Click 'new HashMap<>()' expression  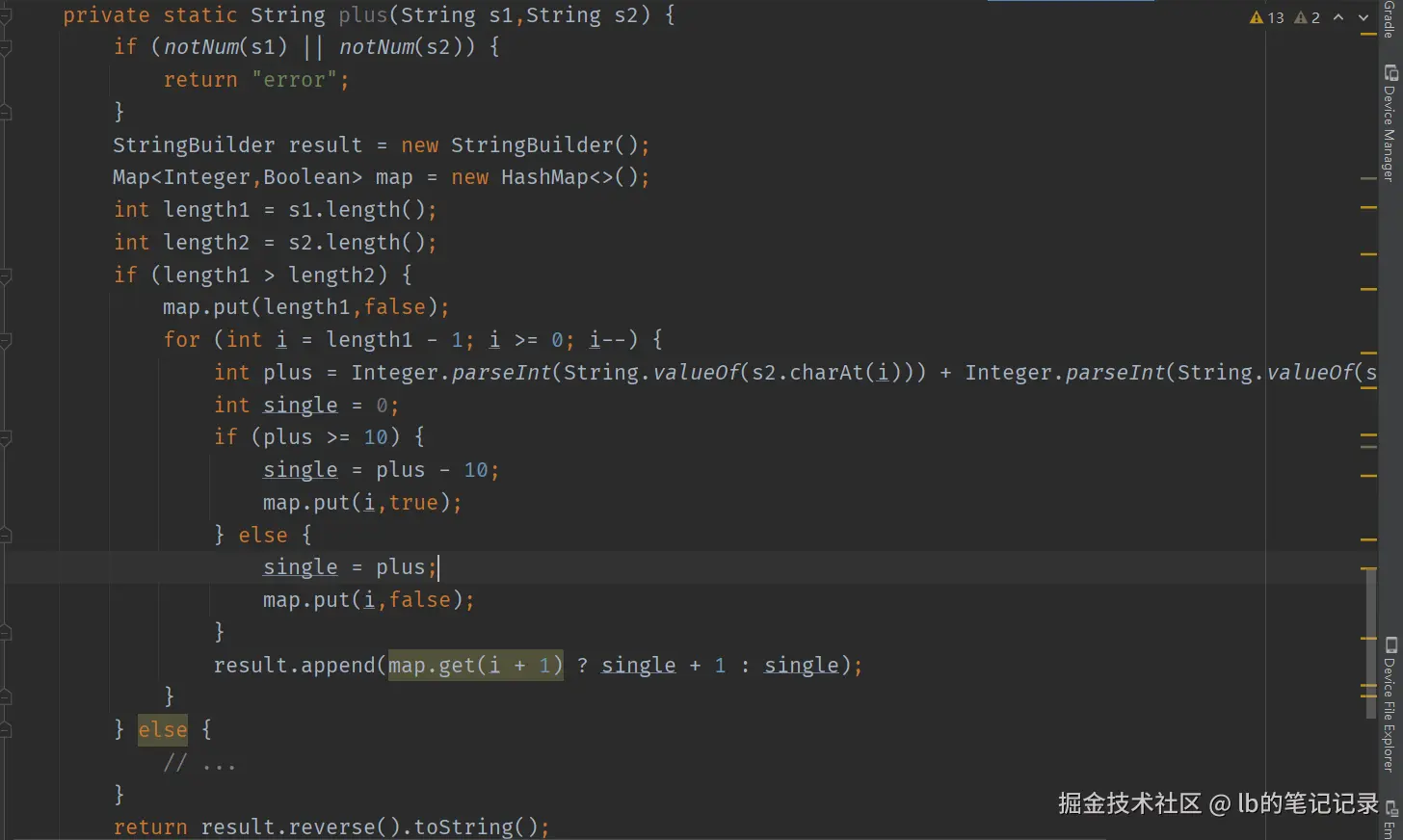544,177
